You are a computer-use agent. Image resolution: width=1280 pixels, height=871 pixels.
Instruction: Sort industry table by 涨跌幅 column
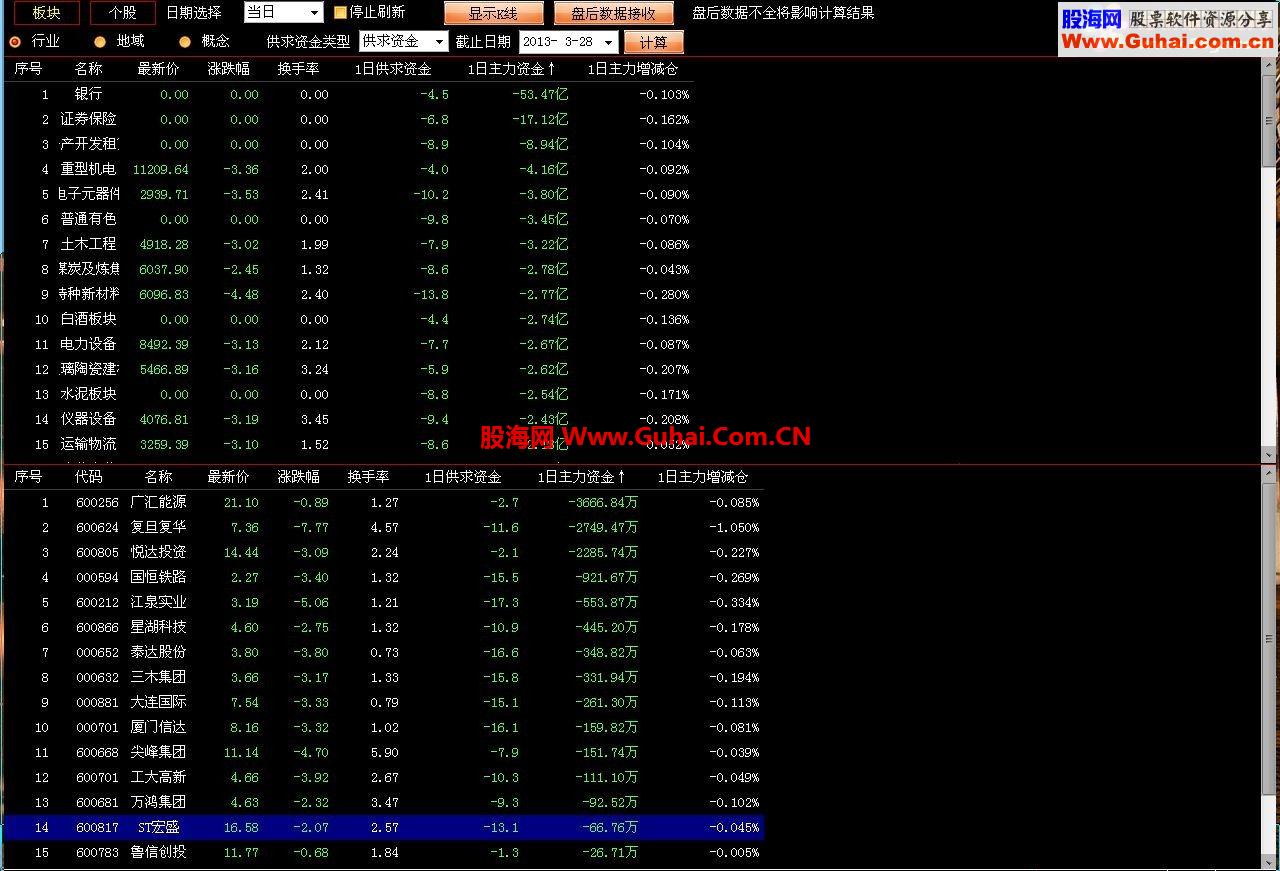click(x=228, y=69)
